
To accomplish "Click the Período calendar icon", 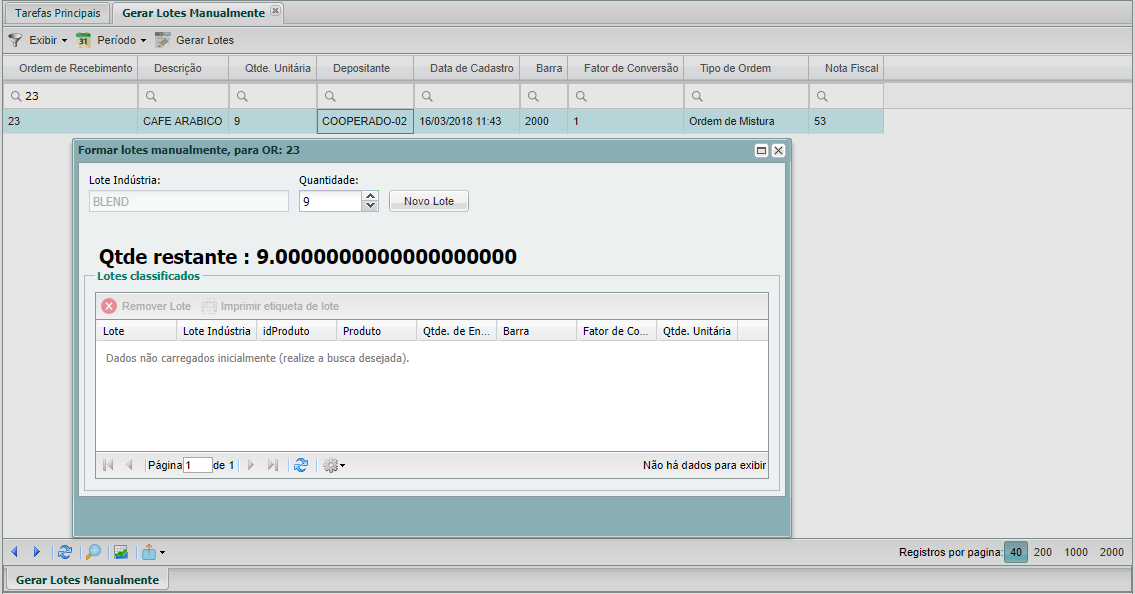I will tap(83, 40).
